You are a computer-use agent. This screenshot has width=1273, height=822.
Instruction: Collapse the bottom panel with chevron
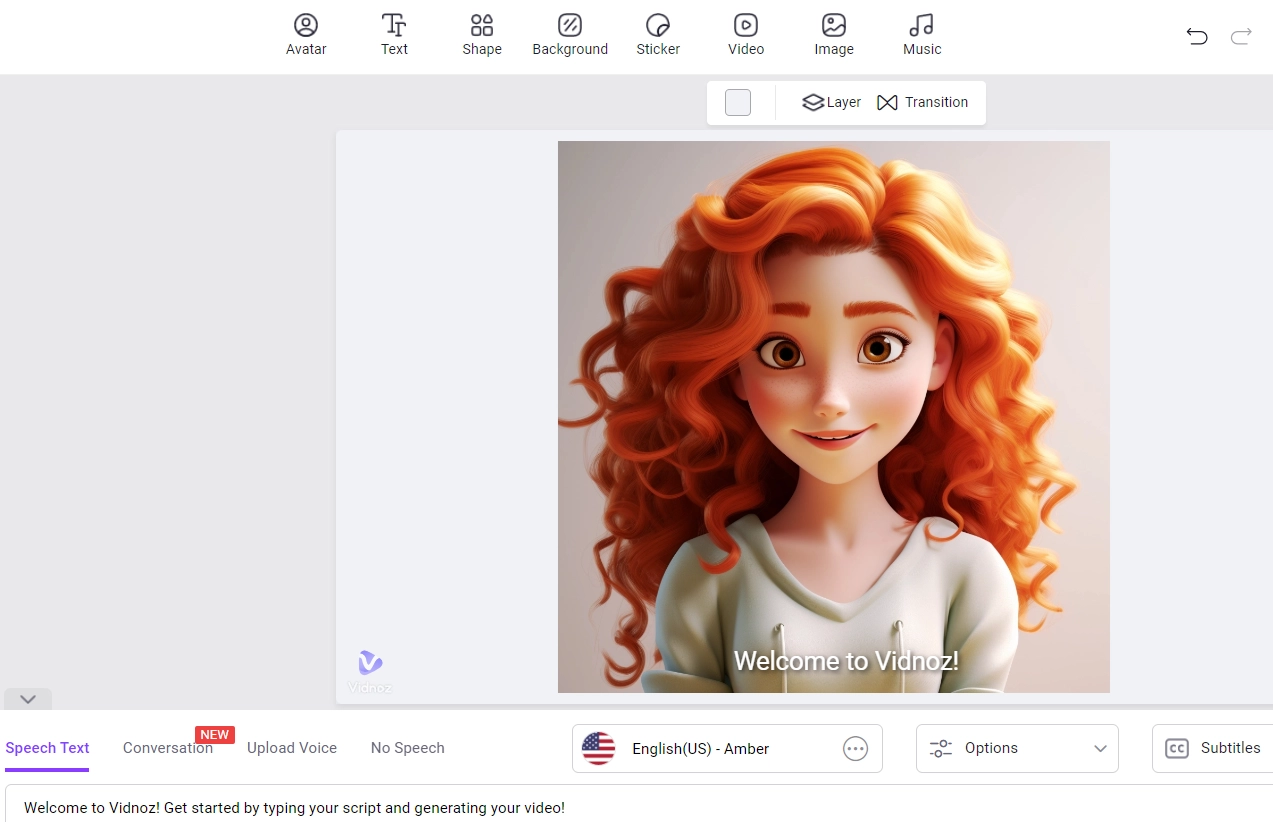click(28, 699)
